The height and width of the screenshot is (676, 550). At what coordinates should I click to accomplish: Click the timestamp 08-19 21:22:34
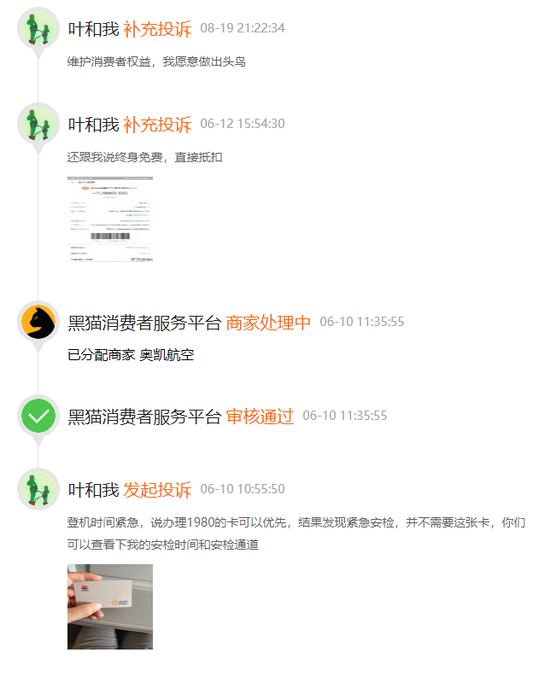pos(242,28)
